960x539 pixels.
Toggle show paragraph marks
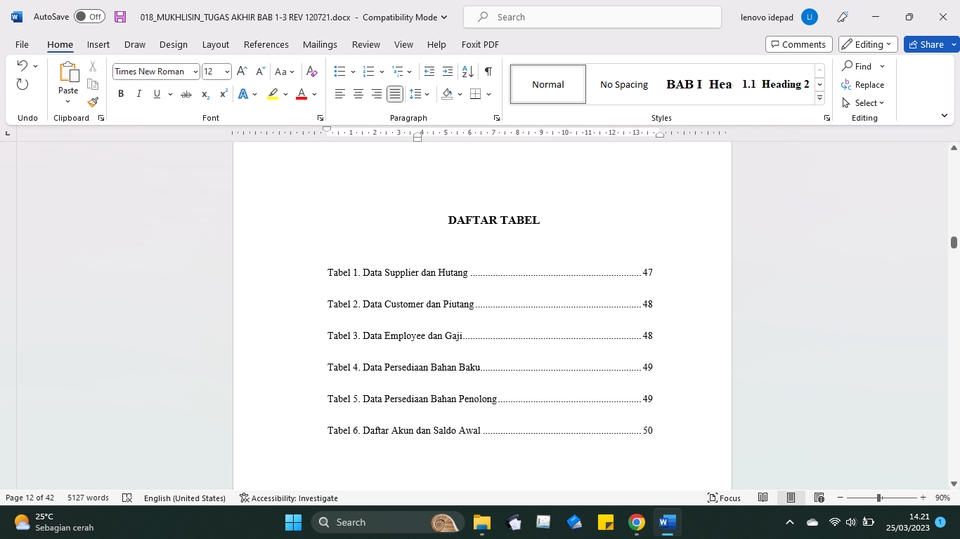[x=488, y=72]
